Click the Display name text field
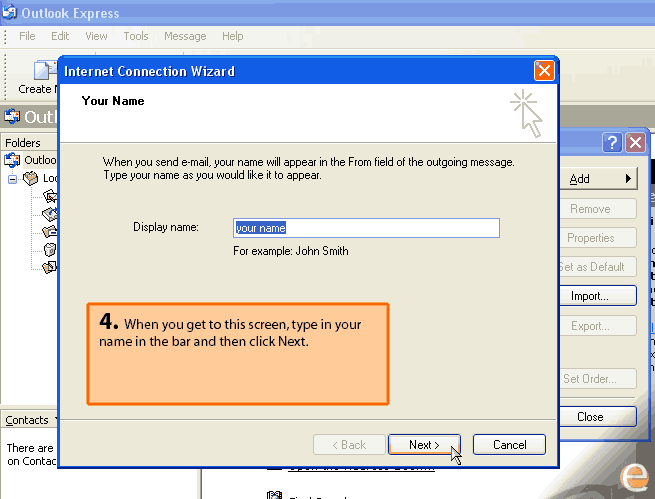This screenshot has width=655, height=499. [366, 228]
